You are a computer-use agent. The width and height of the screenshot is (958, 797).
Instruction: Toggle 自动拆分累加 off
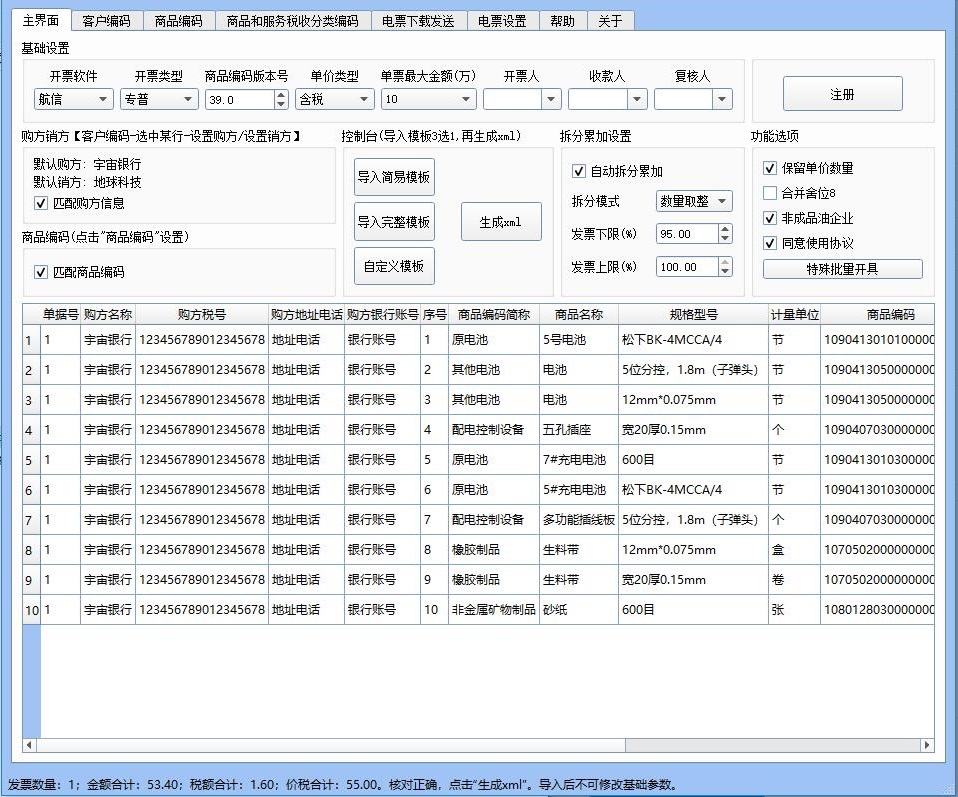tap(578, 170)
